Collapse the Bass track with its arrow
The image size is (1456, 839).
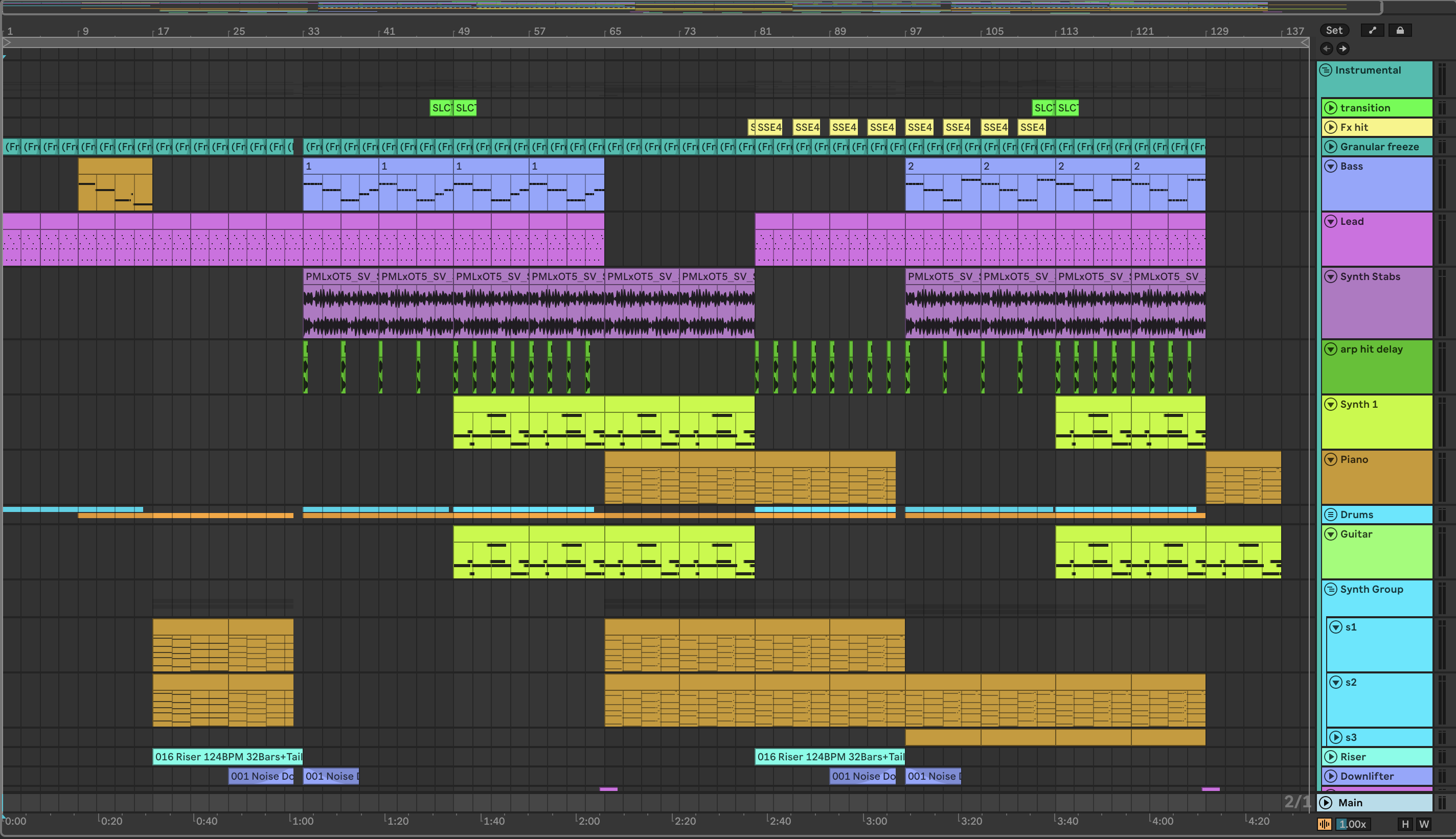click(x=1330, y=167)
